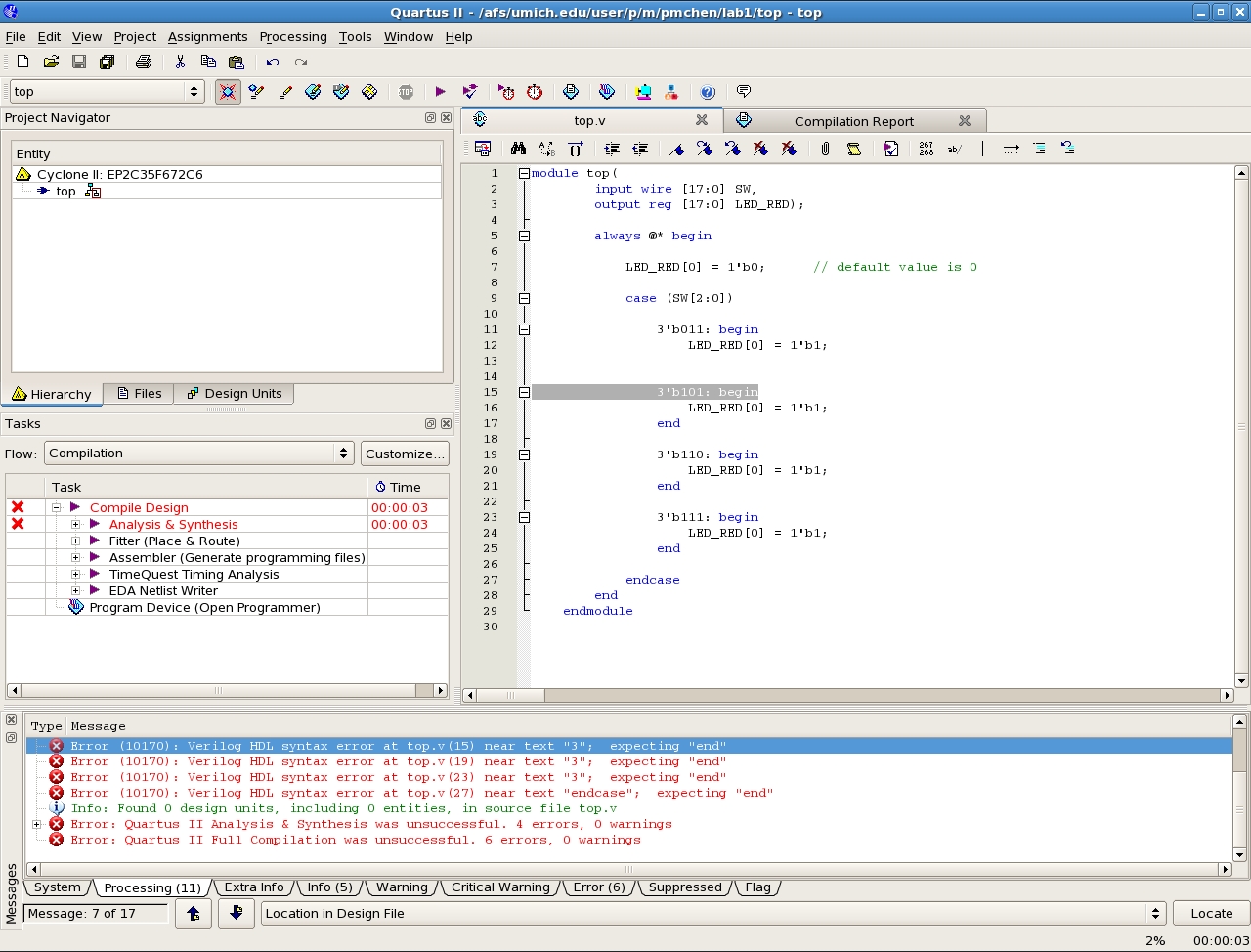The height and width of the screenshot is (952, 1251).
Task: Click the Customize... button
Action: [x=405, y=454]
